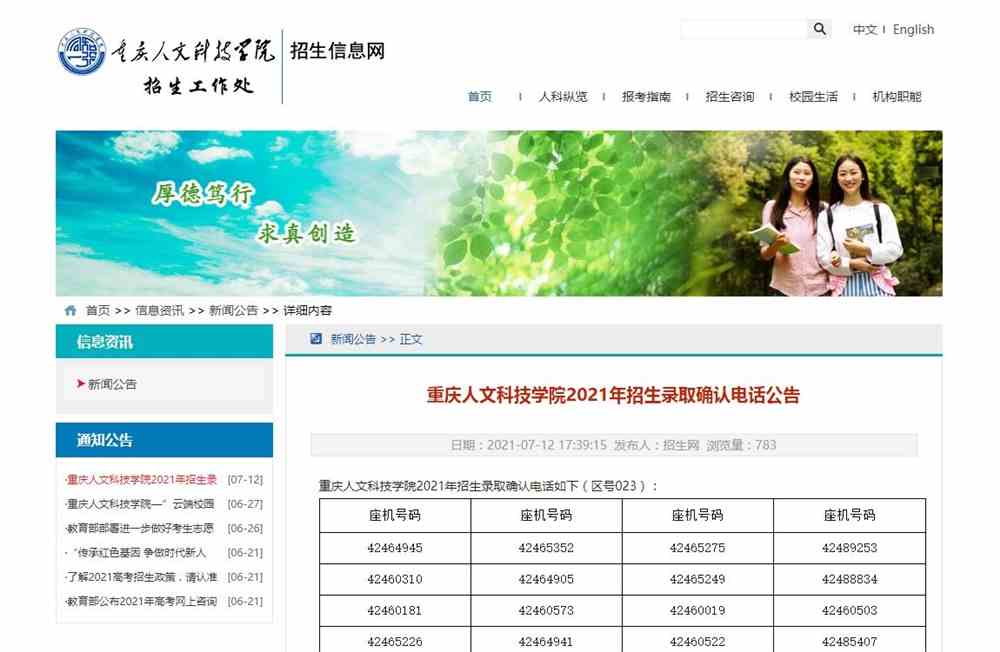1000x652 pixels.
Task: Click the 信息资讯 sidebar header
Action: click(x=165, y=341)
